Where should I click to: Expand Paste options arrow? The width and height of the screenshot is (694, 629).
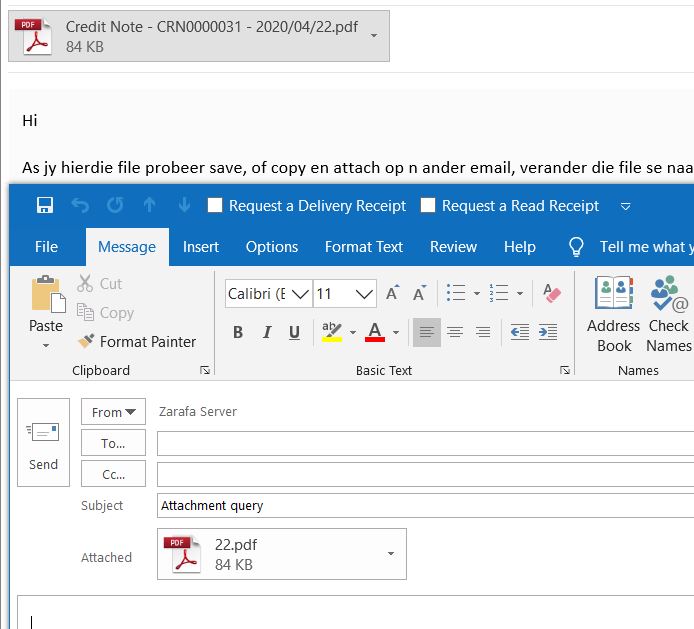(46, 345)
